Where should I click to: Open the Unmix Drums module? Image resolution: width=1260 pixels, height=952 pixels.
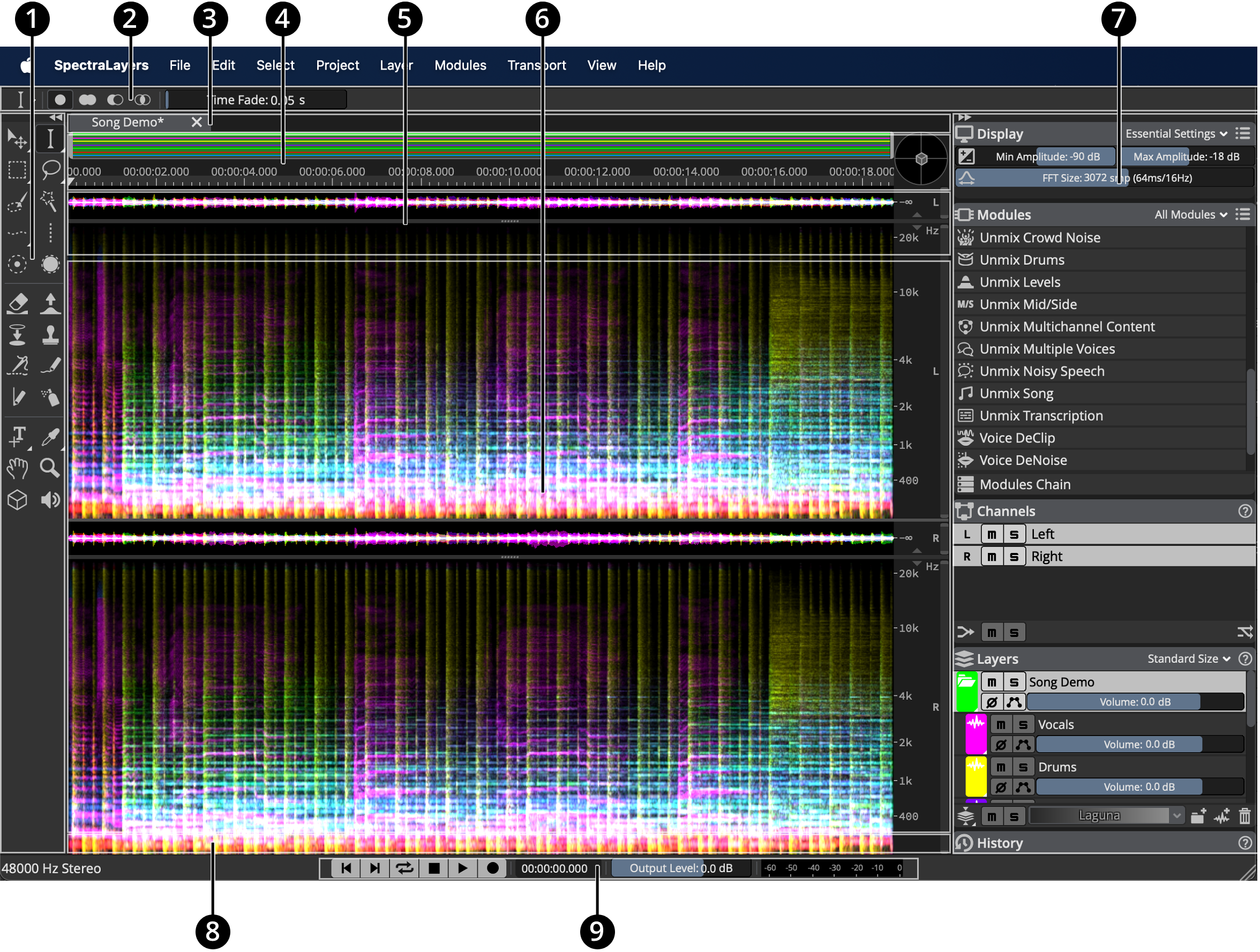click(x=1021, y=260)
